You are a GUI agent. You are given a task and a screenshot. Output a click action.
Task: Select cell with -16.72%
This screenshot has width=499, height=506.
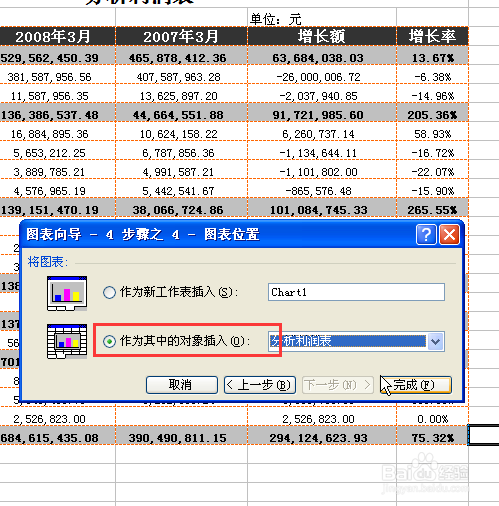(432, 150)
